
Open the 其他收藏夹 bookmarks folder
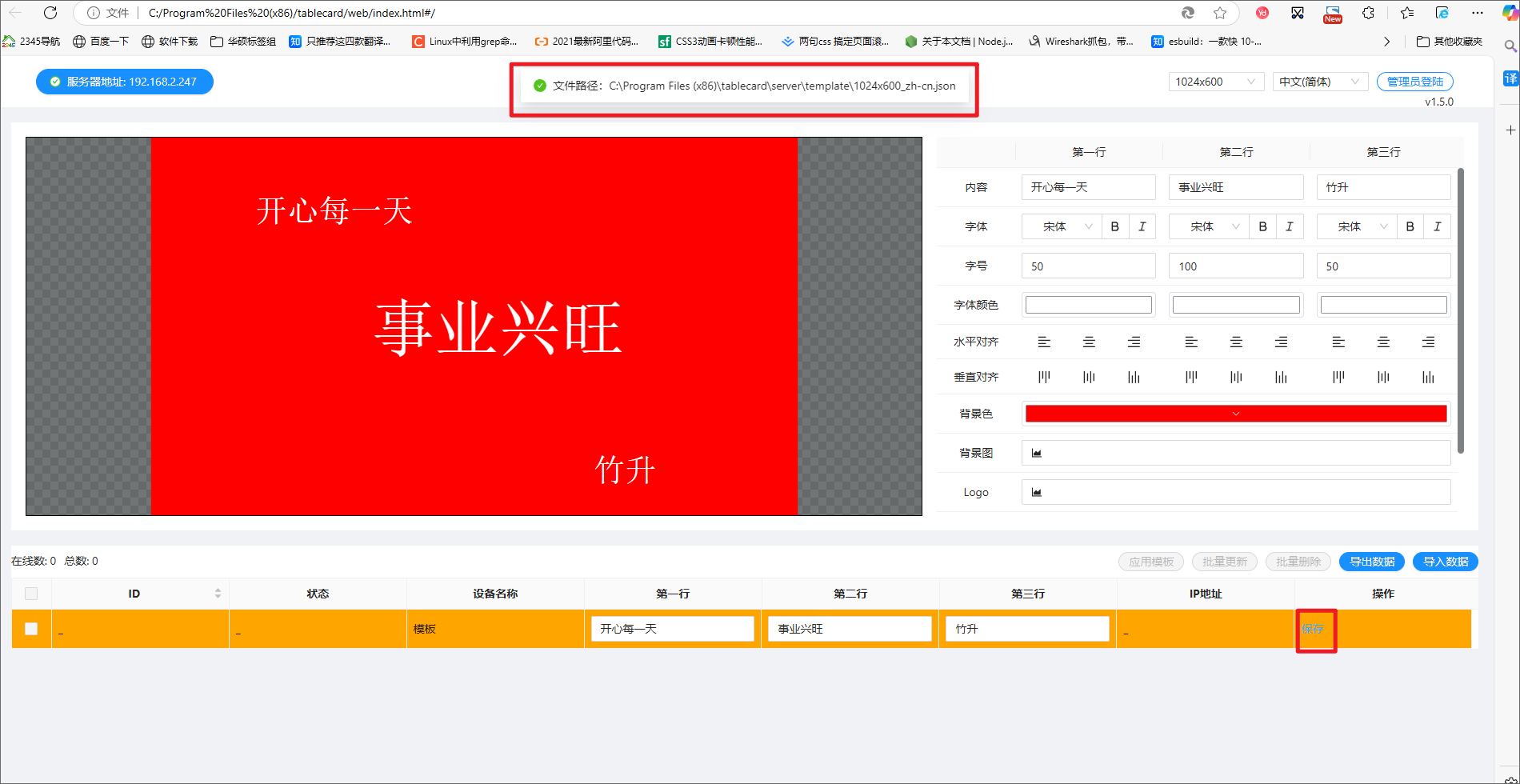click(1449, 42)
